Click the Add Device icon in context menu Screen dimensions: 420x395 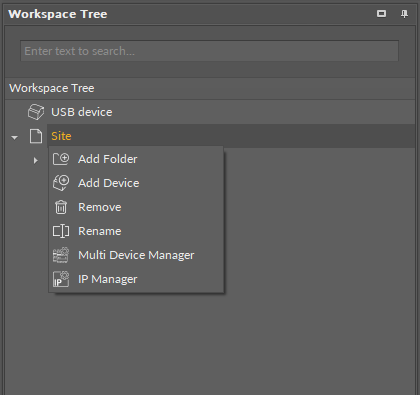[x=61, y=183]
